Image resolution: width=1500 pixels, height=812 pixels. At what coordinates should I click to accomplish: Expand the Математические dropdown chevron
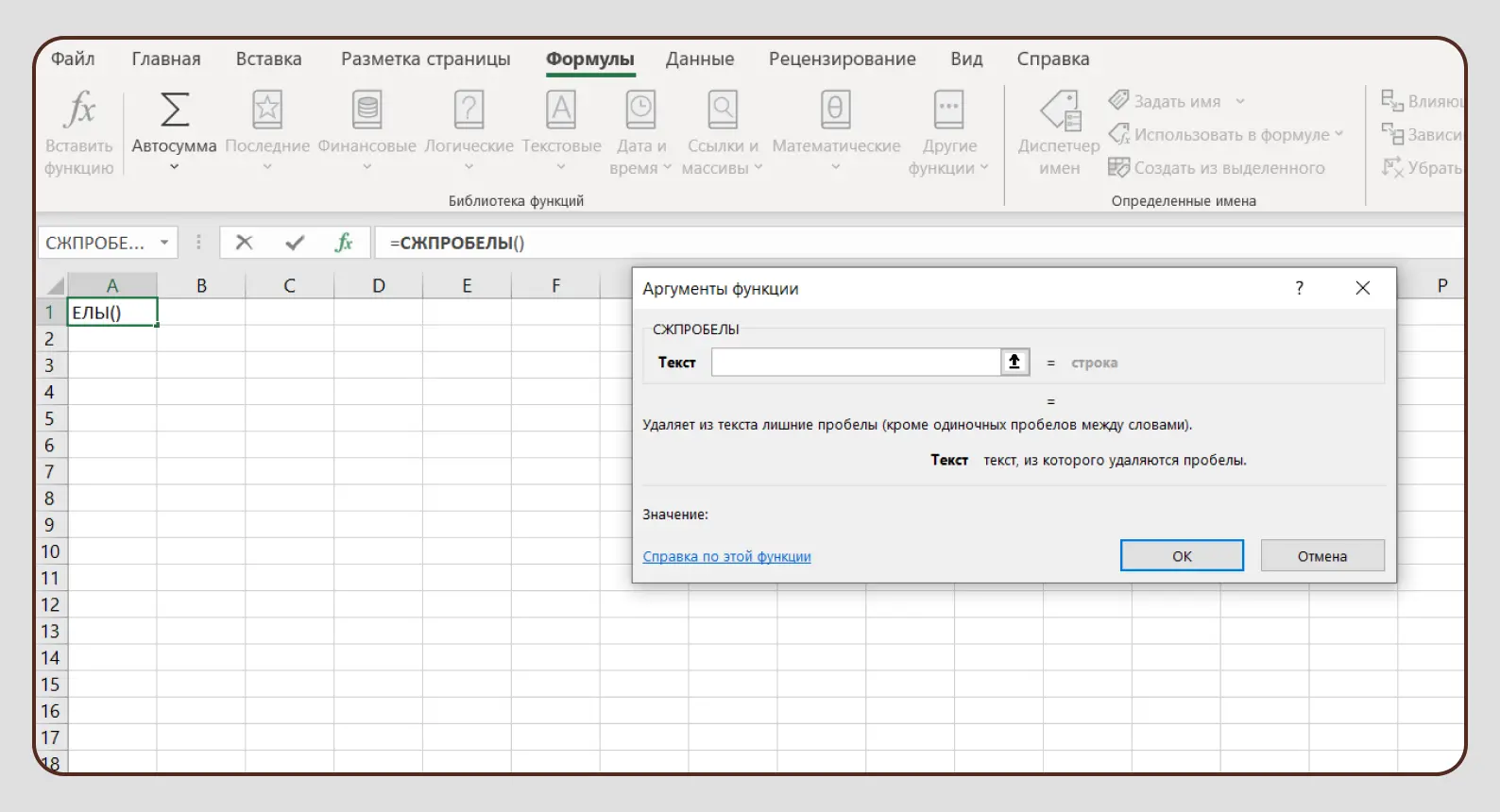836,167
